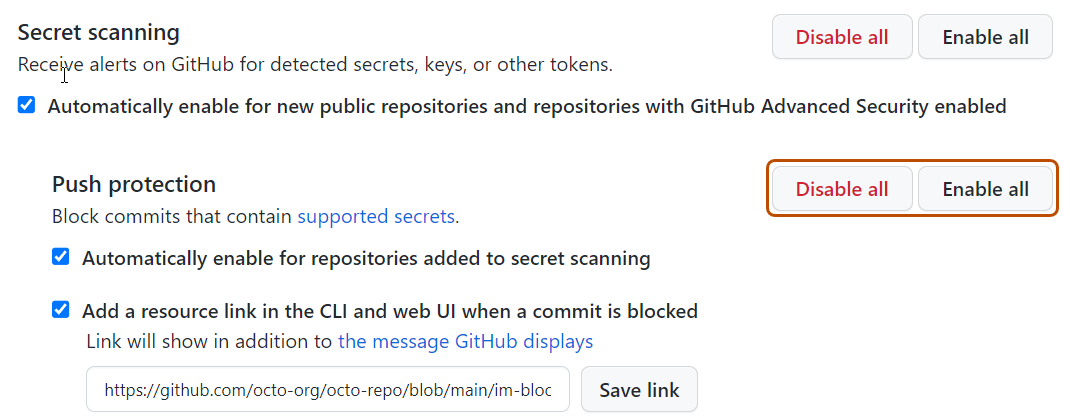1070x420 pixels.
Task: Toggle the 'Add a resource link' checkbox
Action: (x=61, y=310)
